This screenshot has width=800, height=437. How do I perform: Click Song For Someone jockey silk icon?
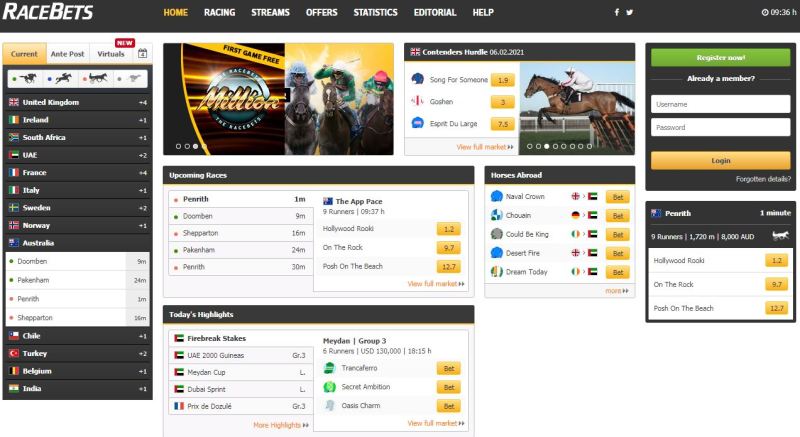(x=418, y=79)
